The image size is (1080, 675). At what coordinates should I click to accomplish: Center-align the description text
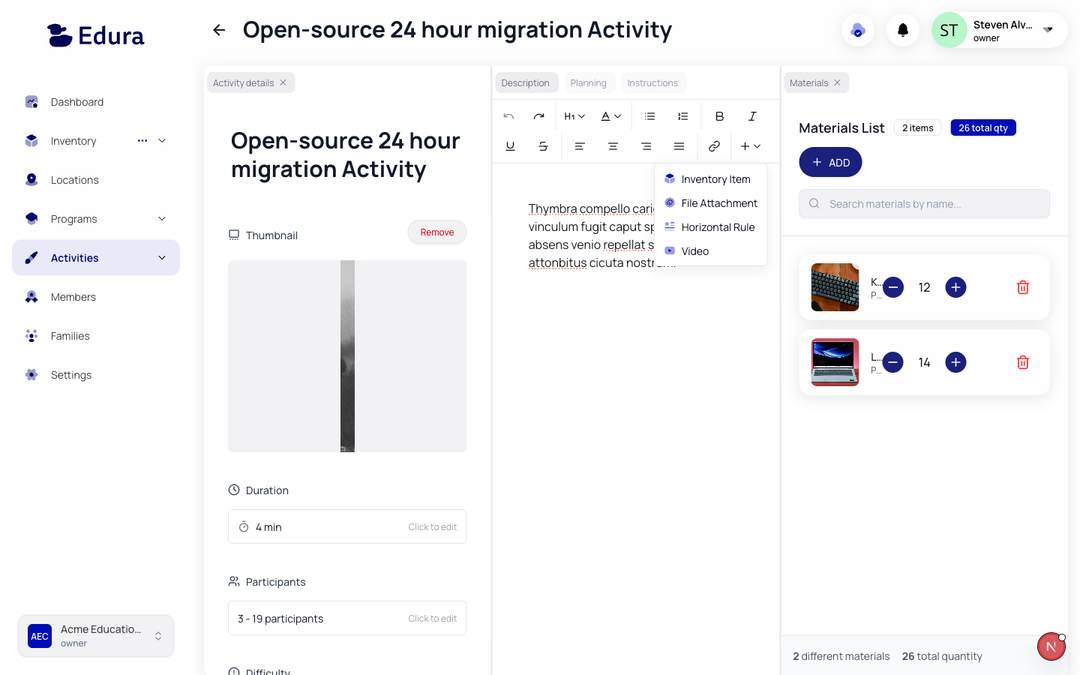click(613, 146)
